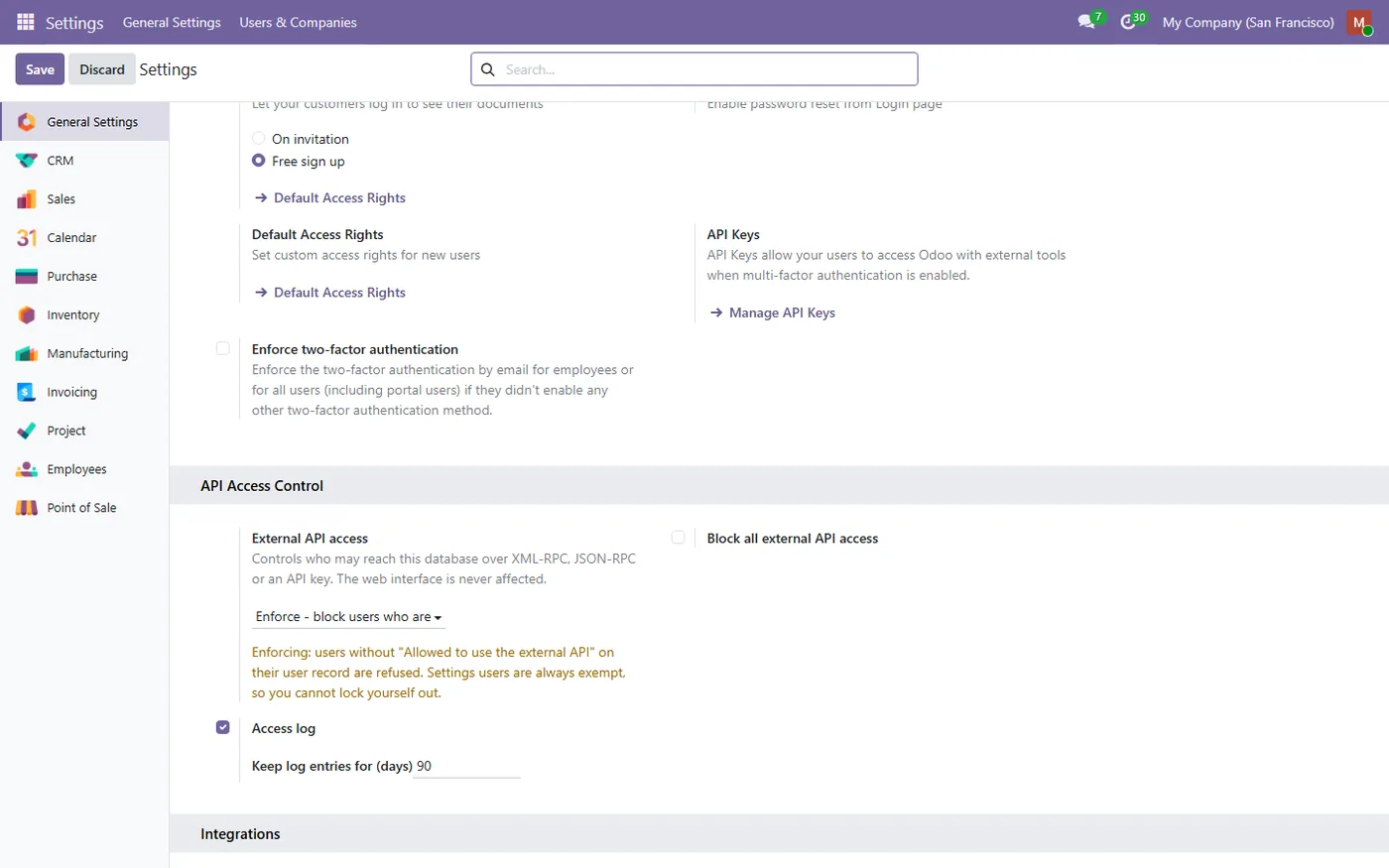The width and height of the screenshot is (1389, 868).
Task: Select the On invitation radio option
Action: [x=259, y=139]
